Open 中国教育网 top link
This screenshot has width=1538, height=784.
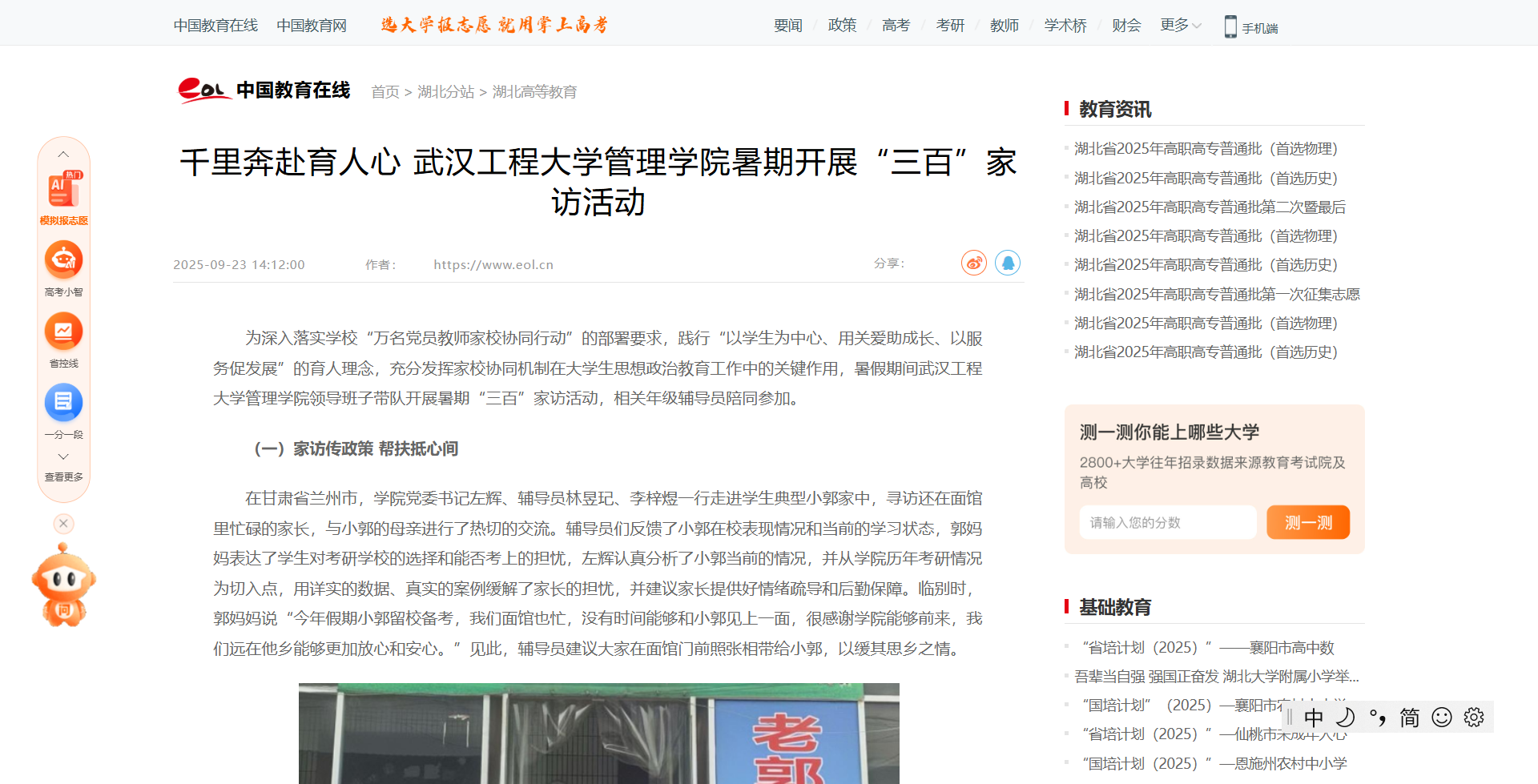pyautogui.click(x=312, y=26)
